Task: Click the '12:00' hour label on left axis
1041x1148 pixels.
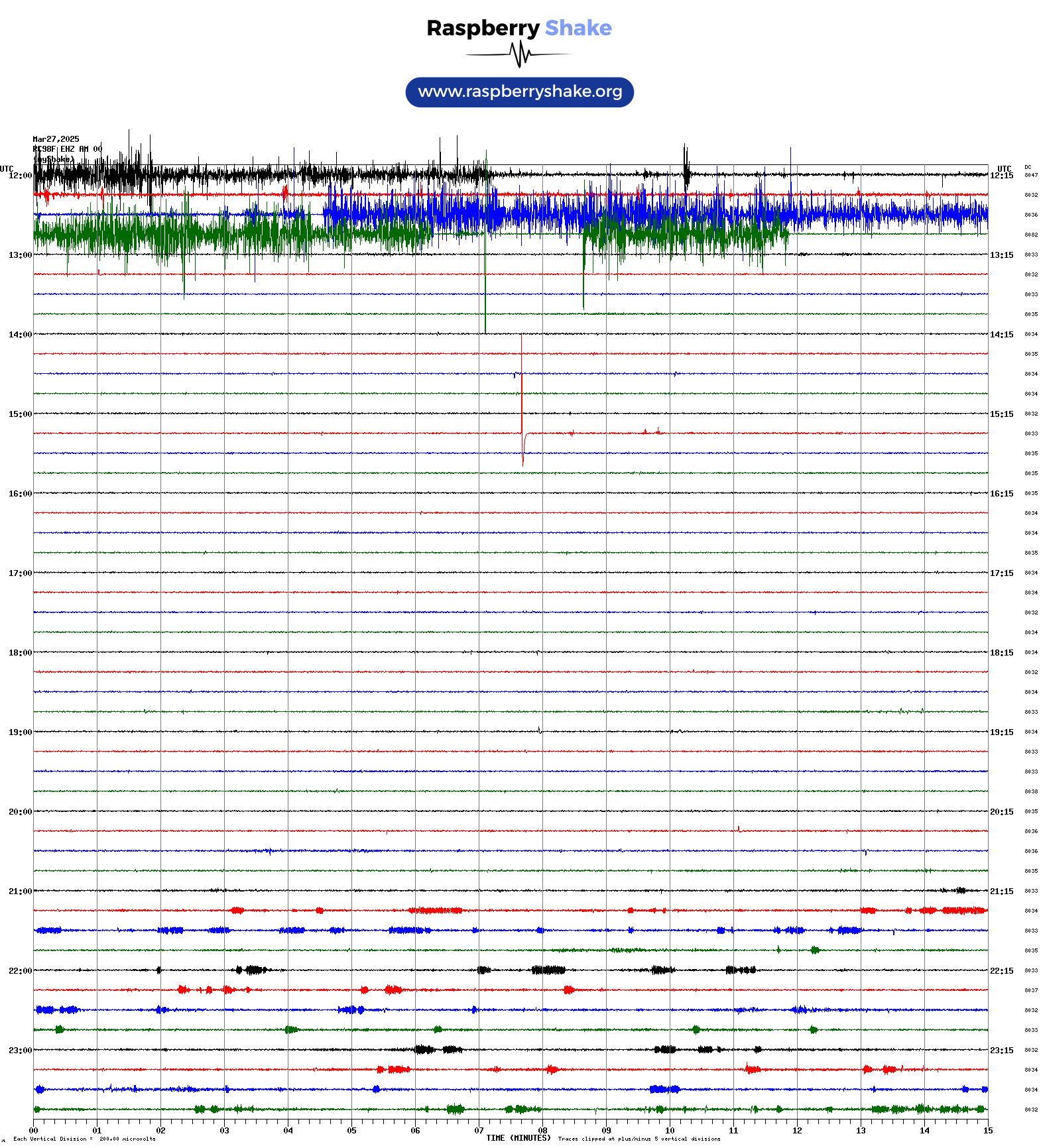Action: [20, 176]
